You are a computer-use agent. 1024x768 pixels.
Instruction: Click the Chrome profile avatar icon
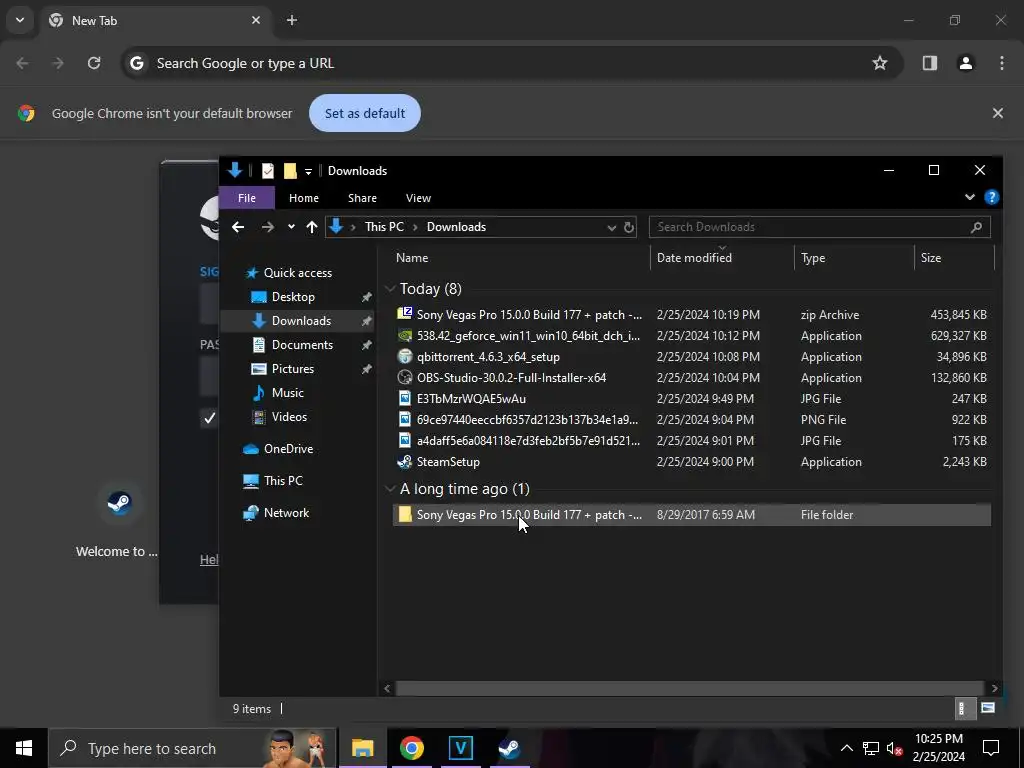pyautogui.click(x=965, y=63)
